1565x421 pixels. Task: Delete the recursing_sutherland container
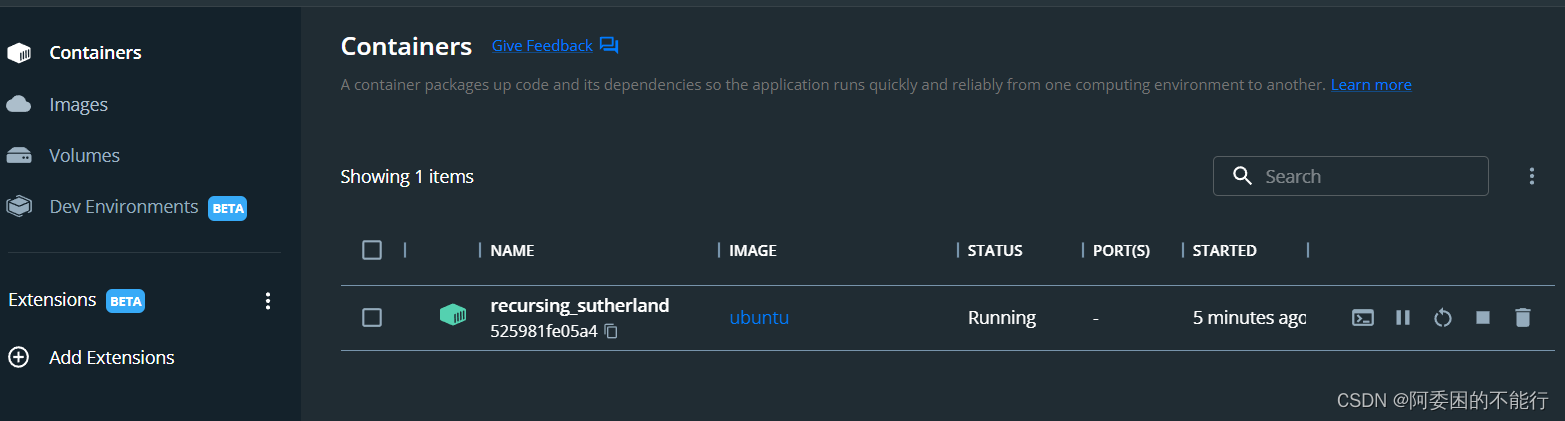(x=1522, y=318)
